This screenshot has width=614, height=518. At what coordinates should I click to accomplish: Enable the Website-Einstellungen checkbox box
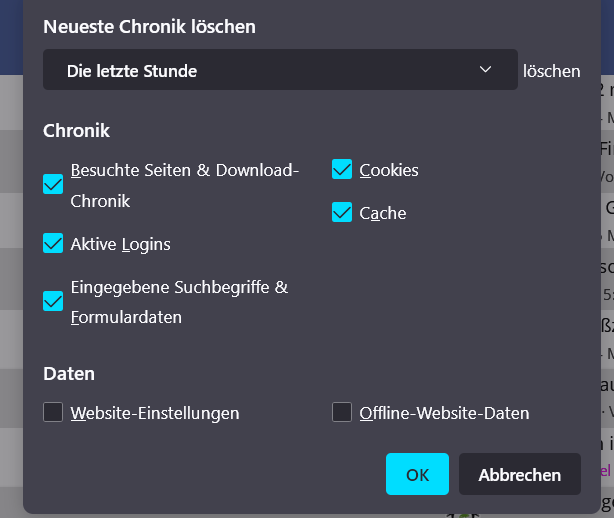click(53, 412)
